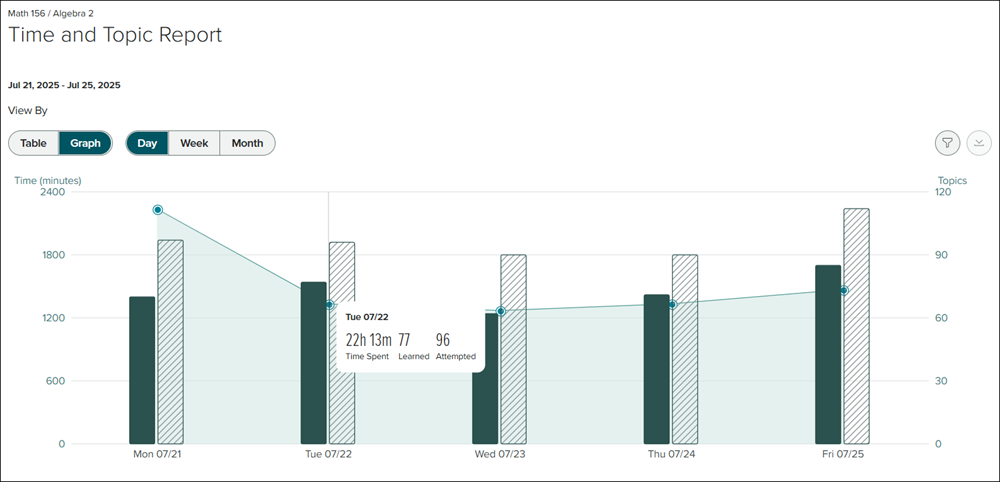
Task: Click the solid dark bar for Mon 07/21
Action: point(142,370)
